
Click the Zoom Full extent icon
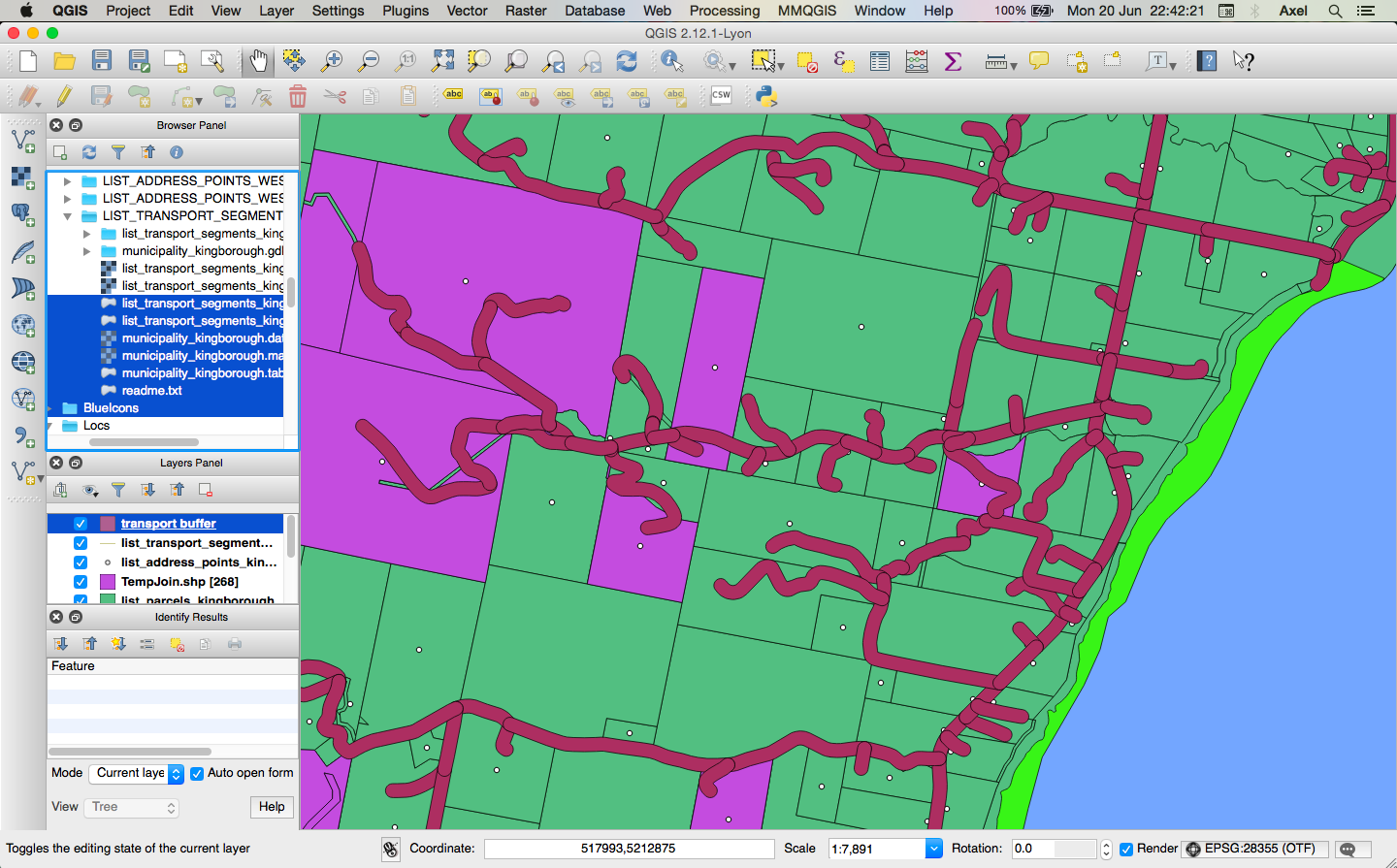pyautogui.click(x=442, y=61)
